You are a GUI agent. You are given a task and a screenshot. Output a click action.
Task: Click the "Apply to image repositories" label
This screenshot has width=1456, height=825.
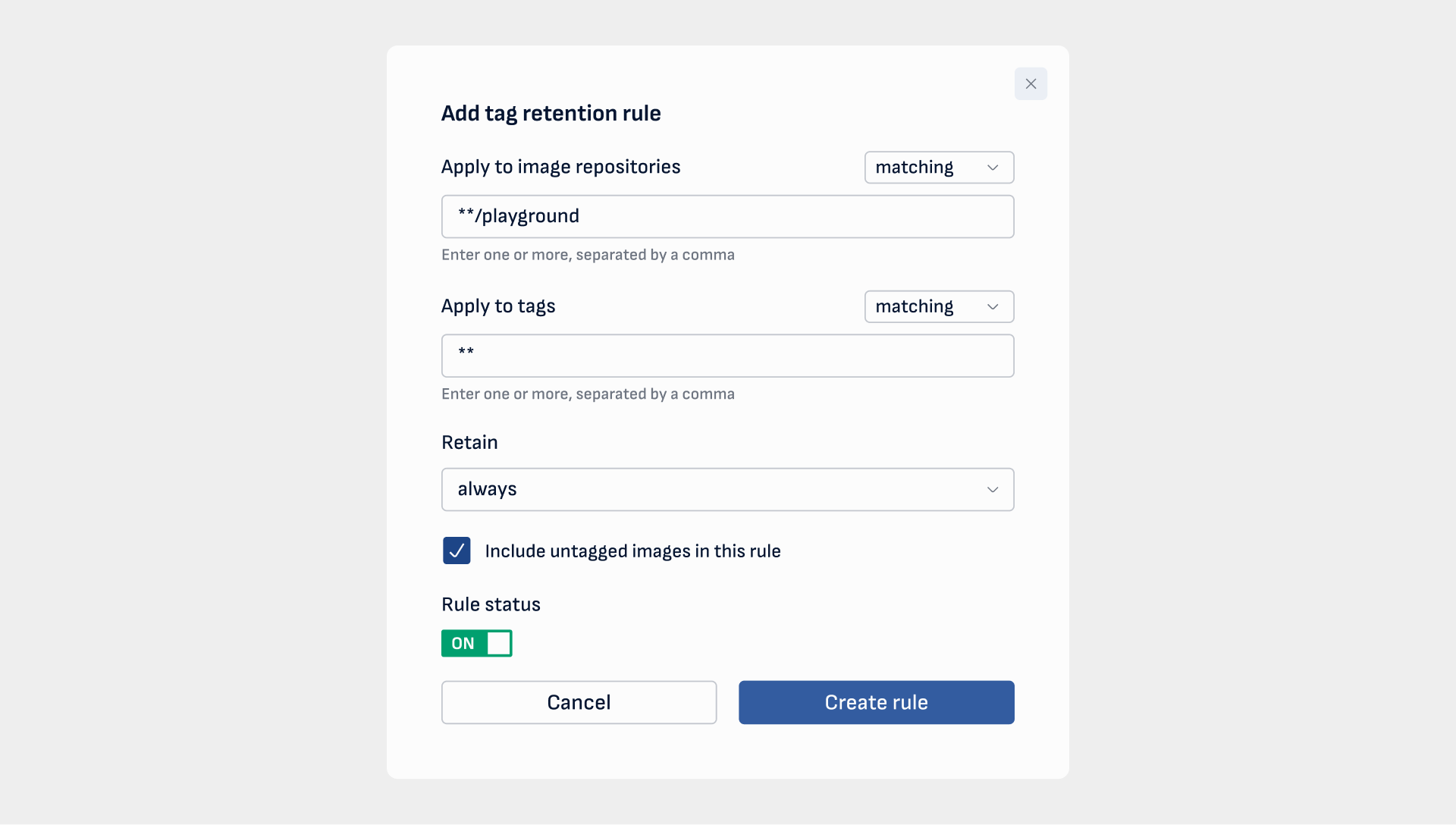[x=560, y=167]
